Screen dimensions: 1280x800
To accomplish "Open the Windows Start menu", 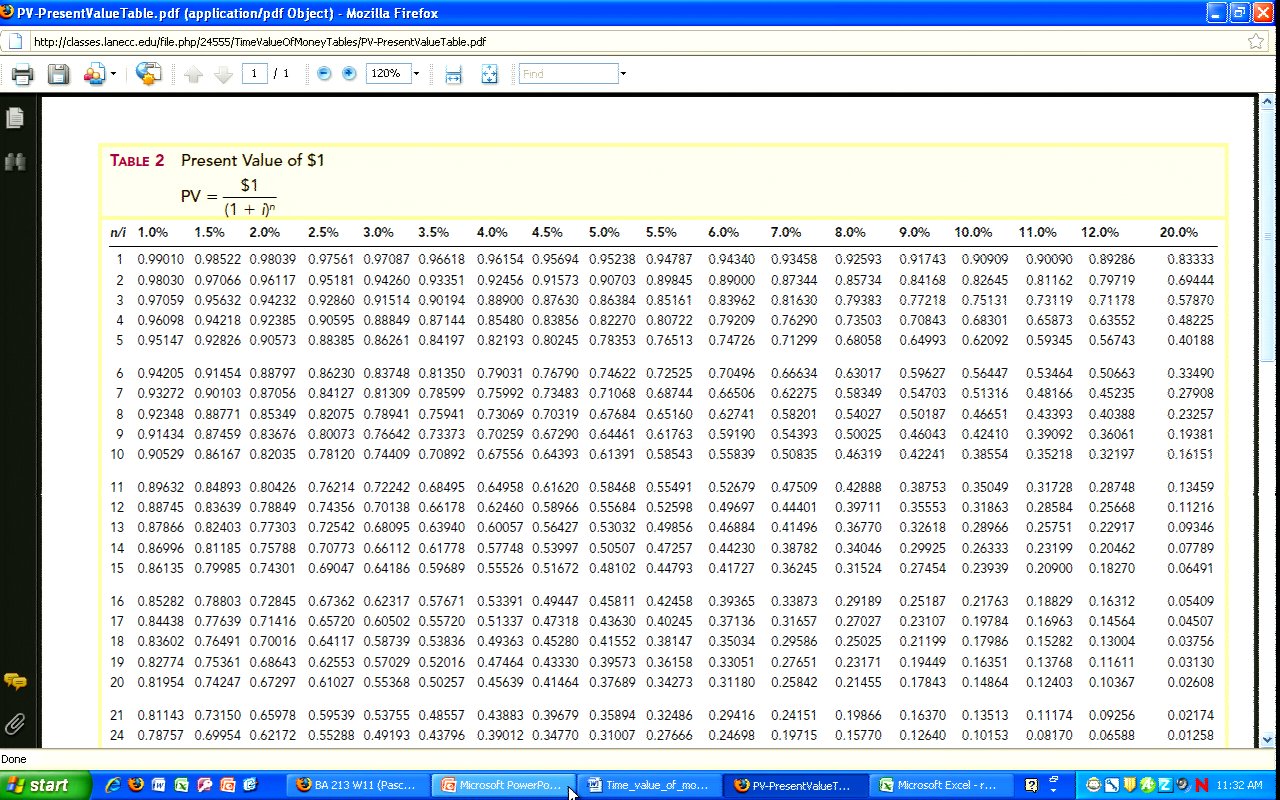I will pos(37,785).
